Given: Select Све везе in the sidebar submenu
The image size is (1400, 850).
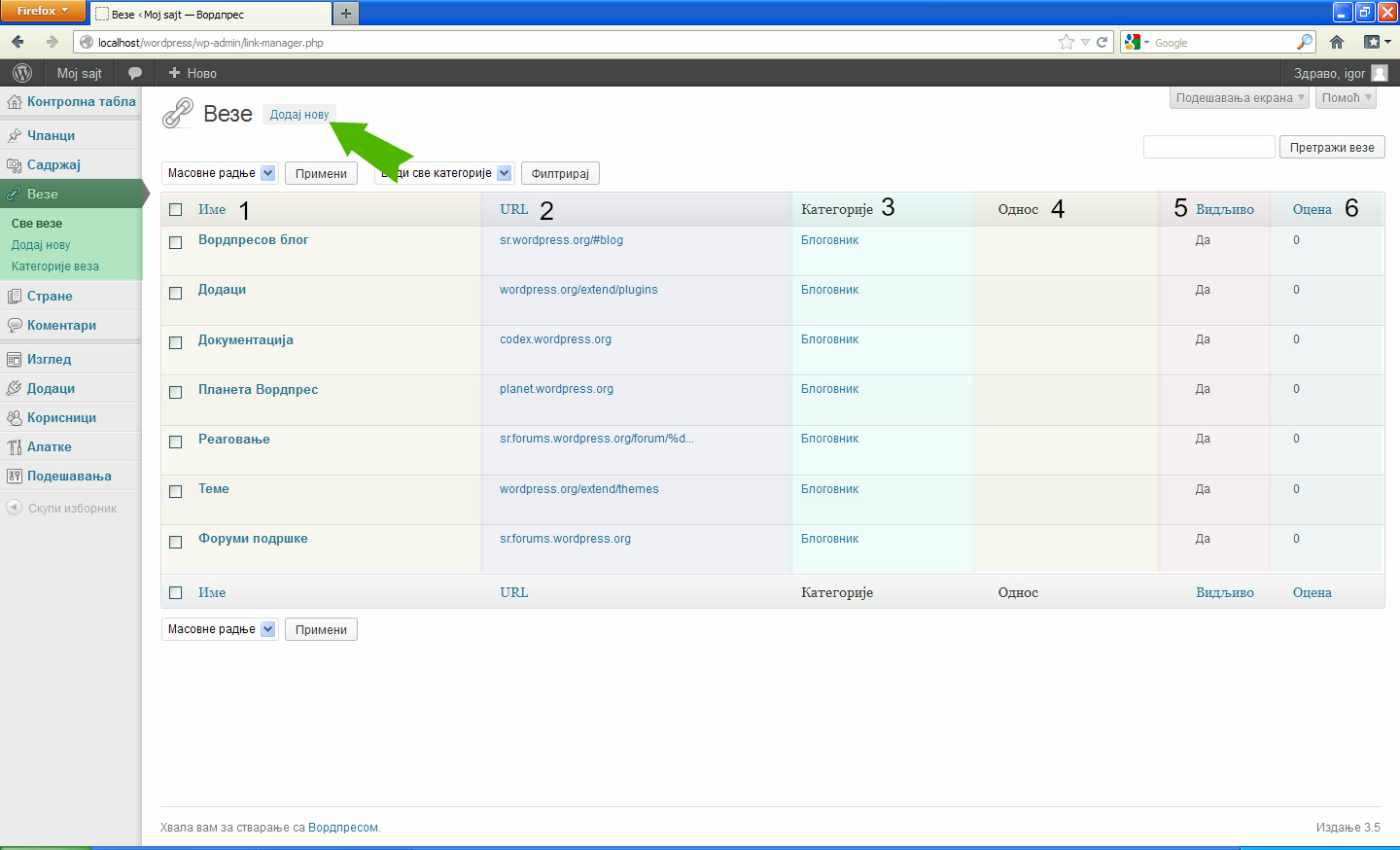Looking at the screenshot, I should click(x=37, y=224).
